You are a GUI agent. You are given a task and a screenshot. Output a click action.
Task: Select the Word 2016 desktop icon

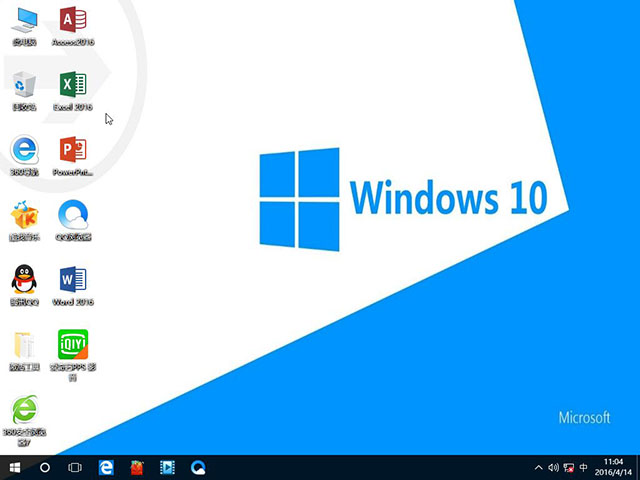[x=72, y=280]
